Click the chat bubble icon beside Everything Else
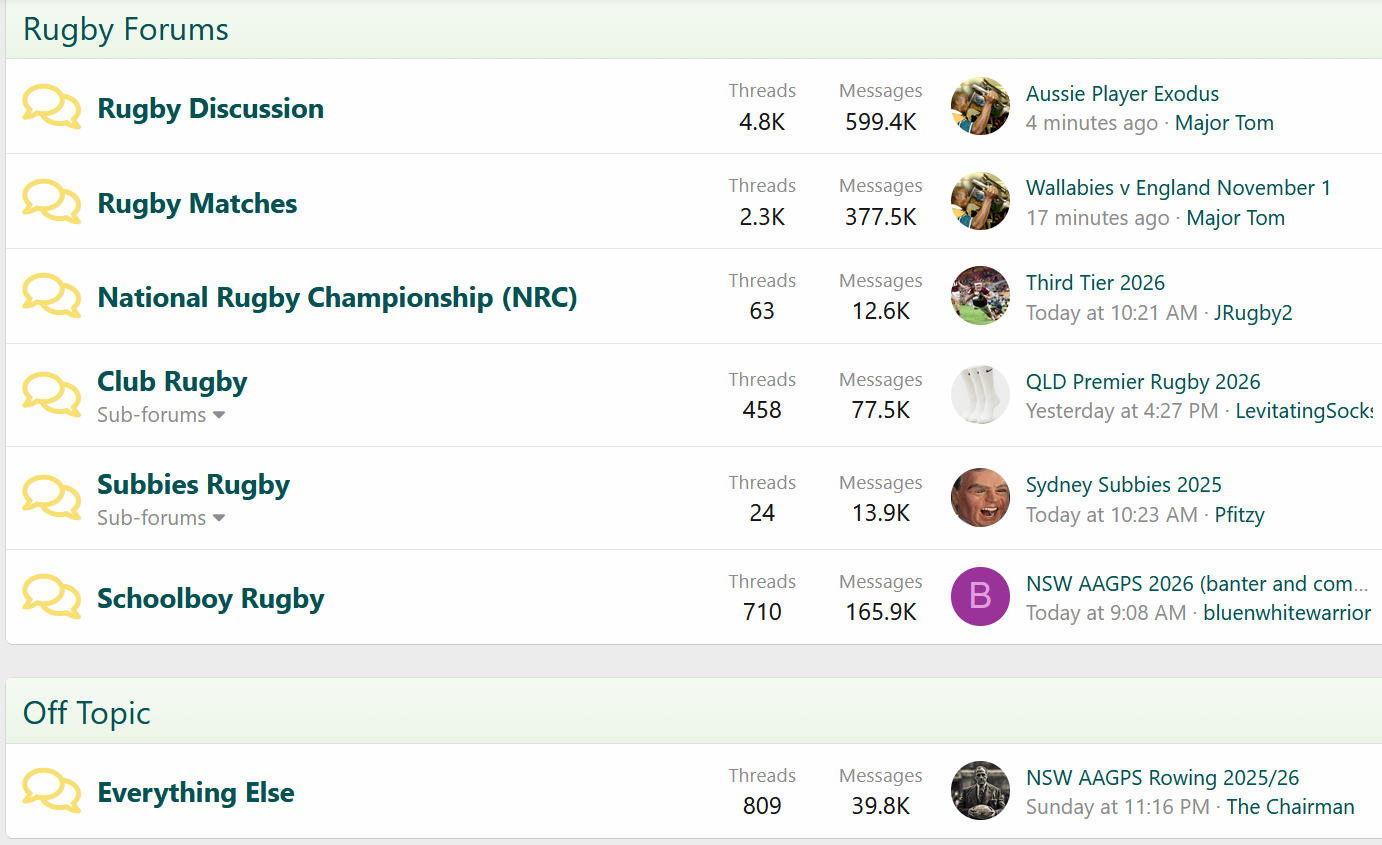 [x=51, y=791]
